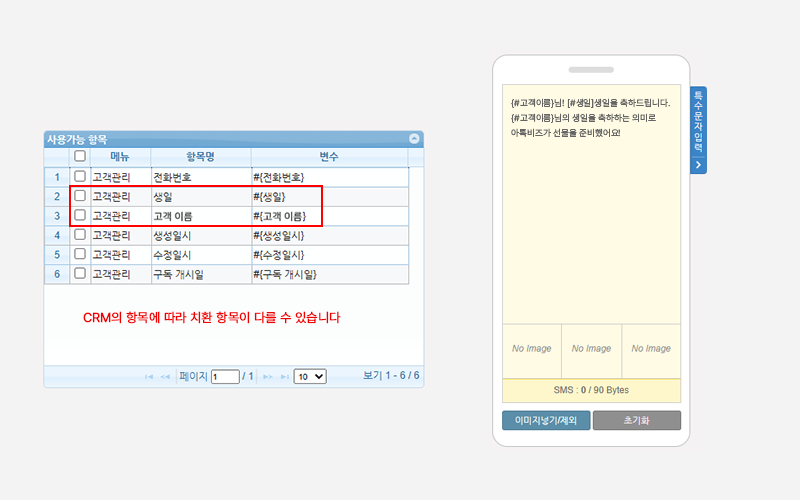Go to last page in pager

(284, 377)
